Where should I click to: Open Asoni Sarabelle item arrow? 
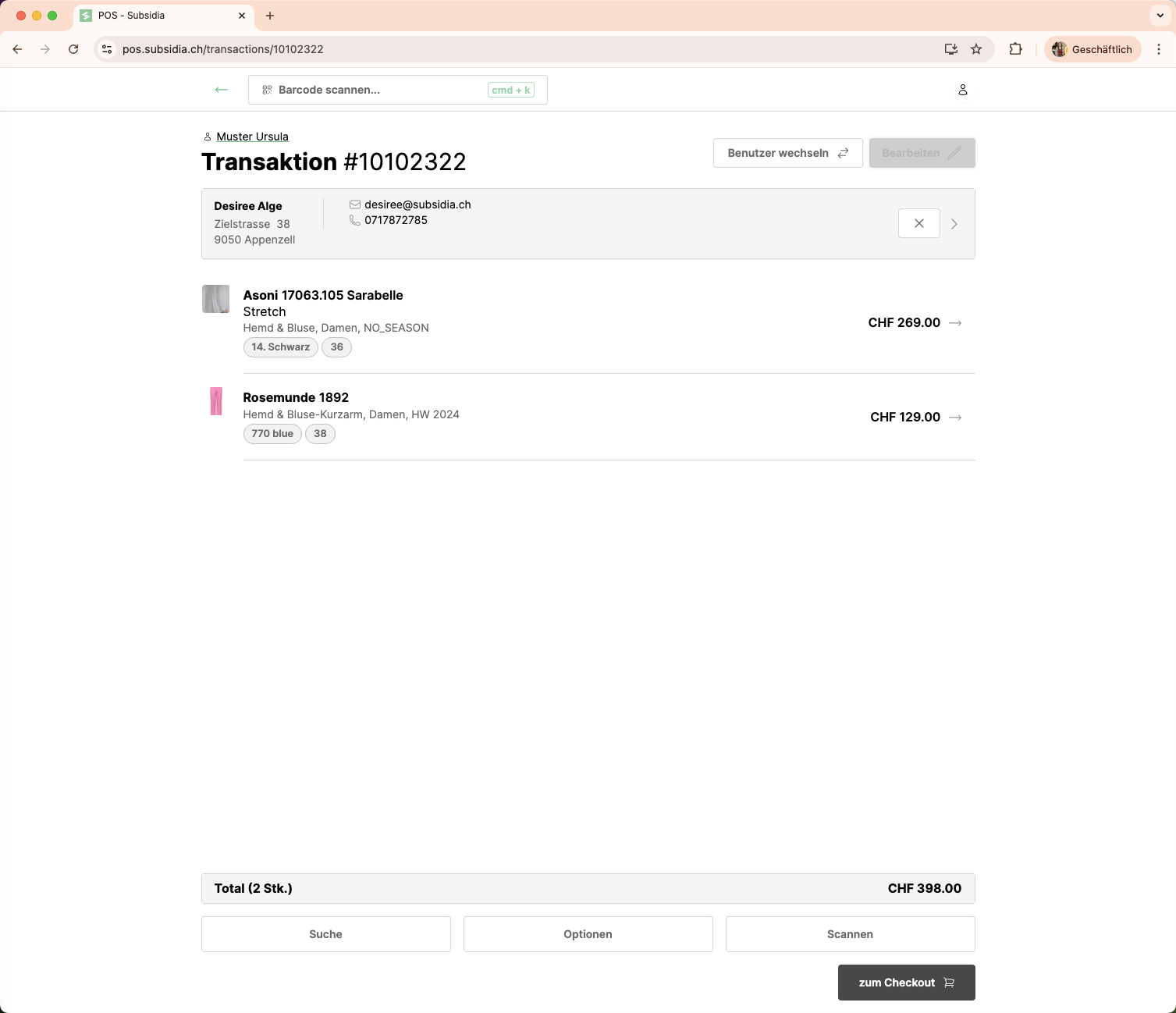(x=955, y=323)
